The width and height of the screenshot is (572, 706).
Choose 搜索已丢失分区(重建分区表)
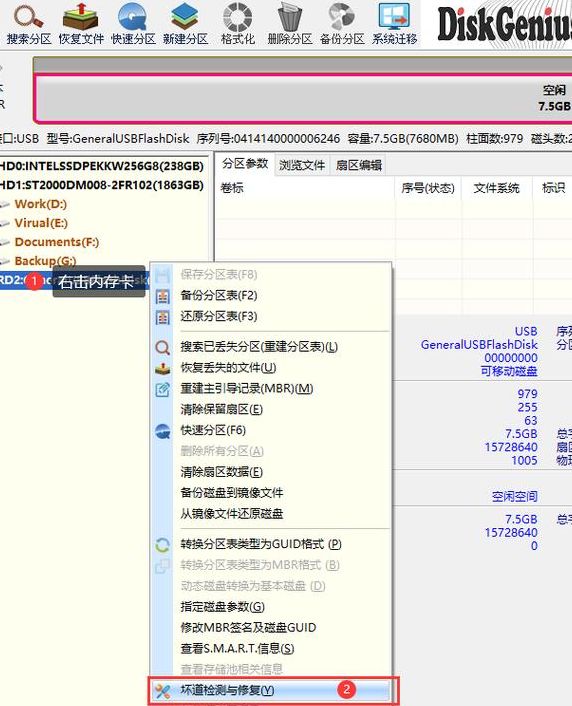coord(270,347)
